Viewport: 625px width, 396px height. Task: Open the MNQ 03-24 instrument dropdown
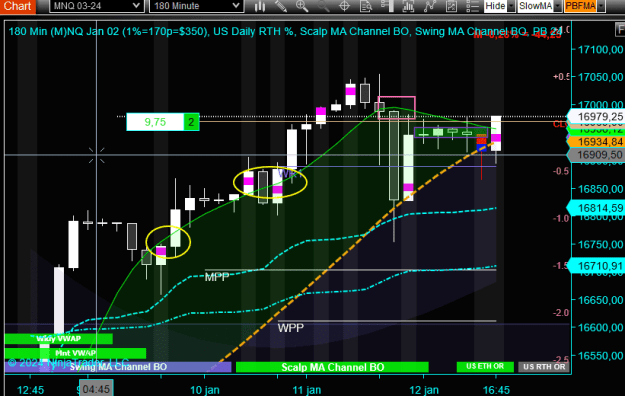pyautogui.click(x=96, y=6)
